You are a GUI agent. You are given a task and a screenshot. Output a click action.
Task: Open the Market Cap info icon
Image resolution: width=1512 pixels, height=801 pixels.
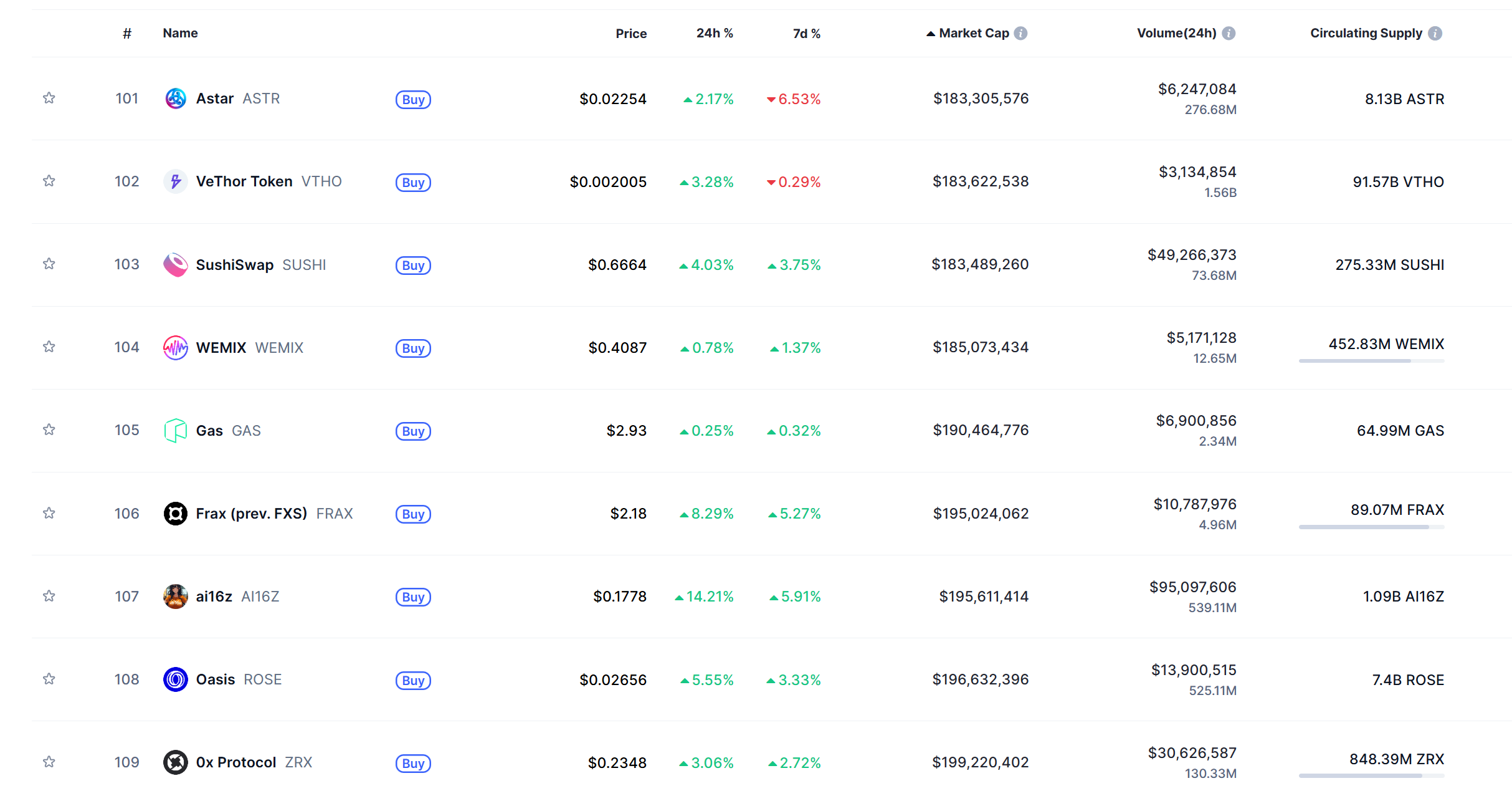(x=1020, y=33)
